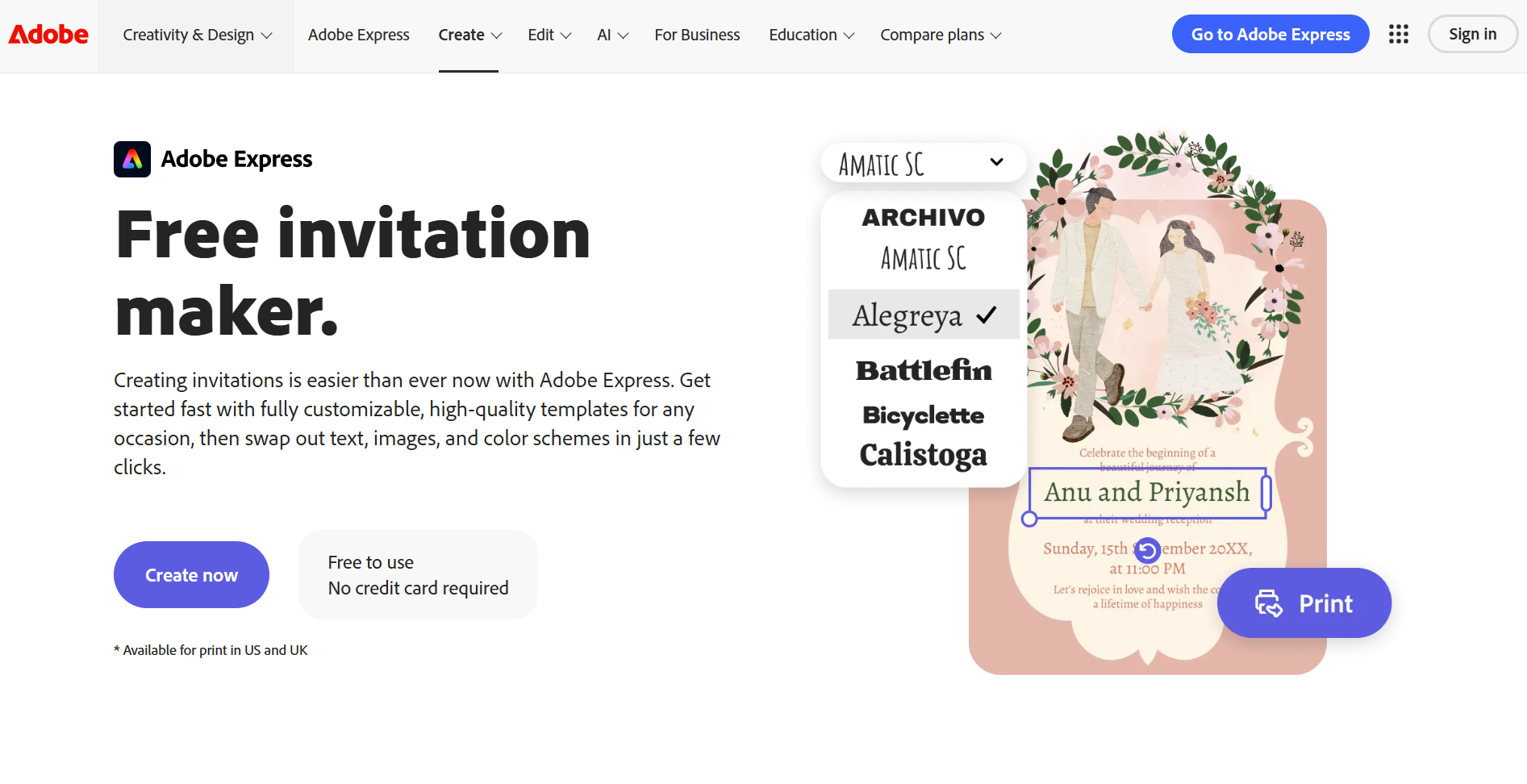
Task: Click Go to Adobe Express button
Action: click(1270, 34)
